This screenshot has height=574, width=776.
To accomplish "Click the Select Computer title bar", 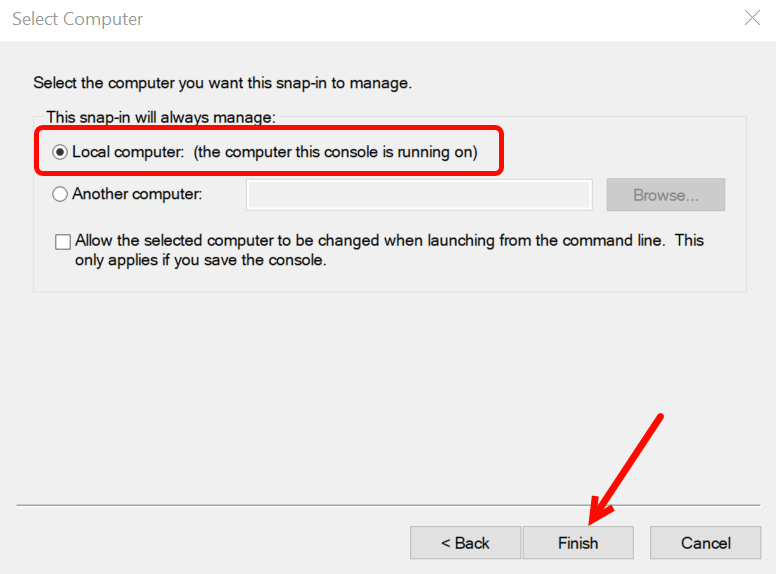I will [x=300, y=19].
